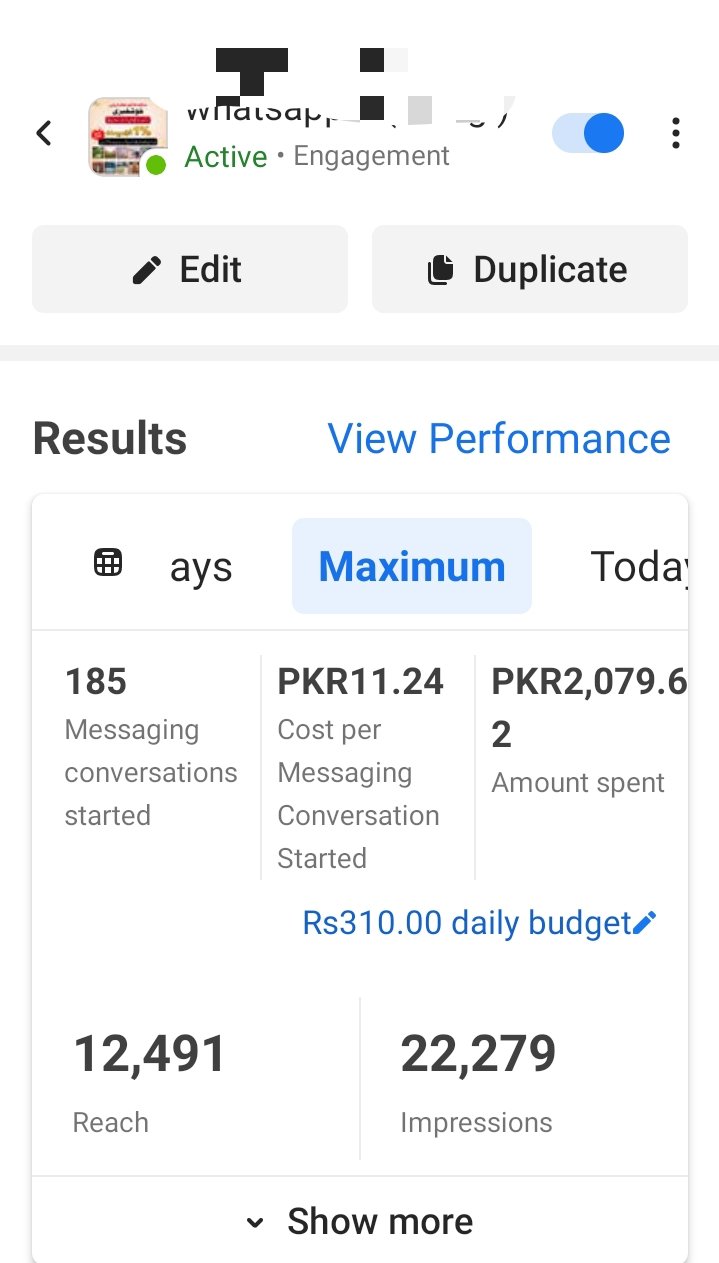719x1263 pixels.
Task: Click the pencil icon beside daily budget
Action: tap(645, 922)
